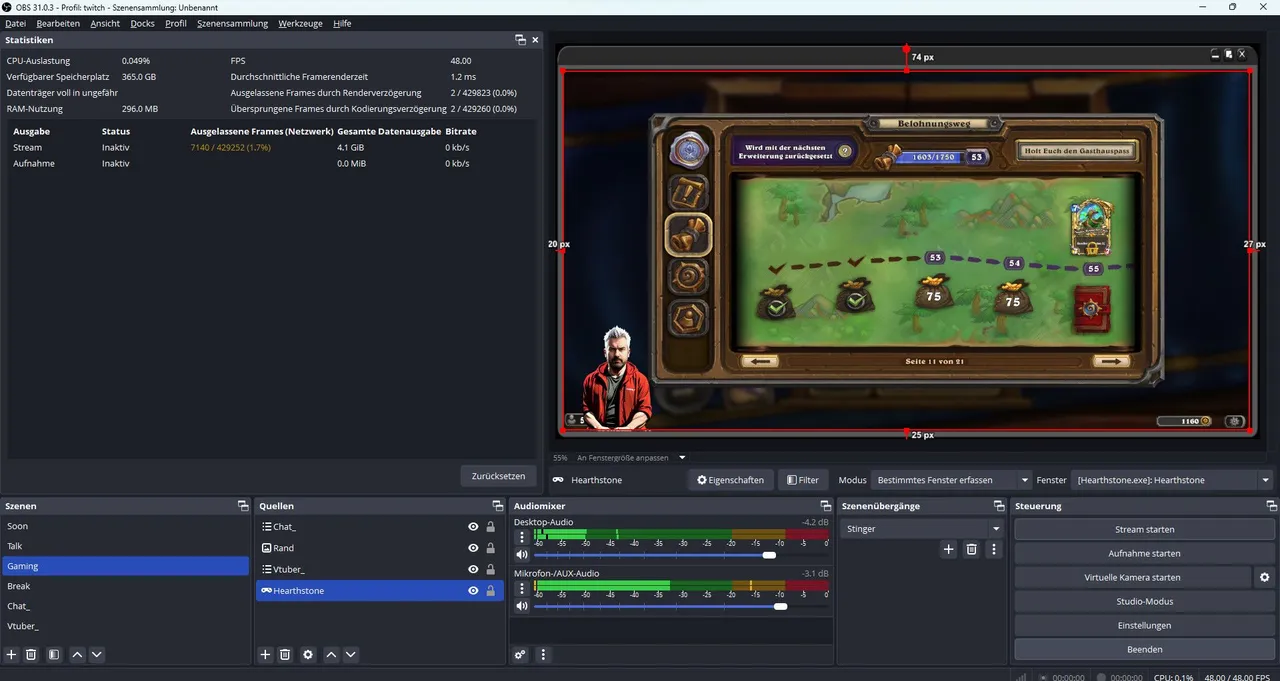Click Stream starten button

tap(1144, 529)
